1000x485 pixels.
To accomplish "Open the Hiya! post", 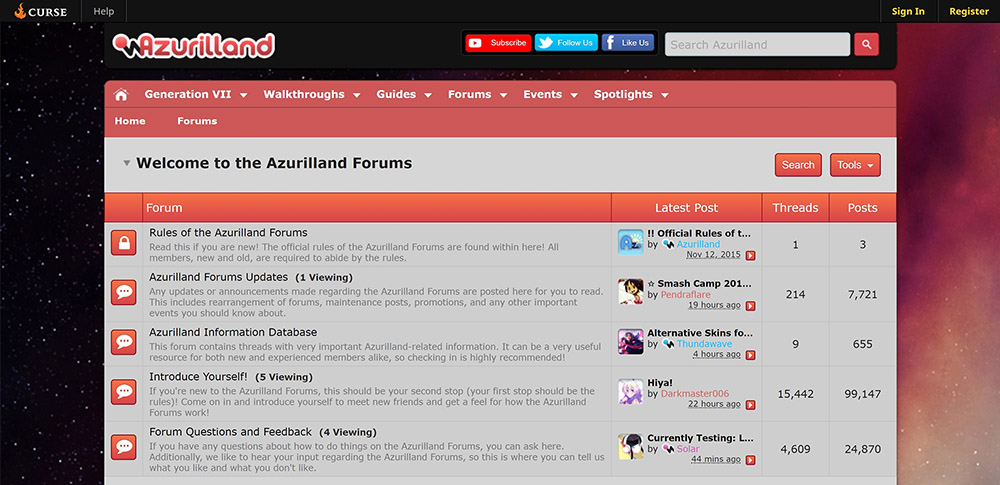I will pos(659,383).
